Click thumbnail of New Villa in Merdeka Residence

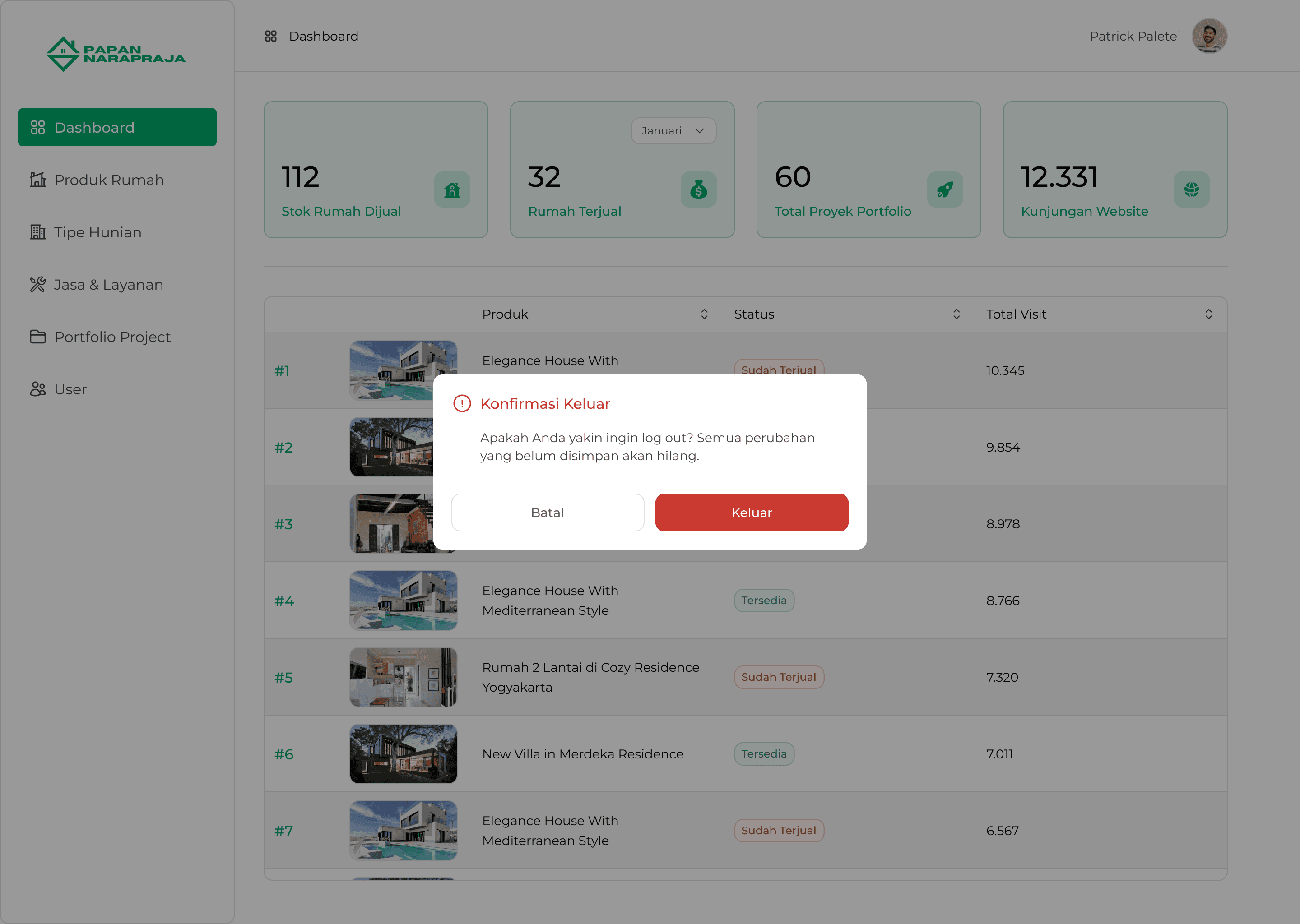tap(403, 754)
